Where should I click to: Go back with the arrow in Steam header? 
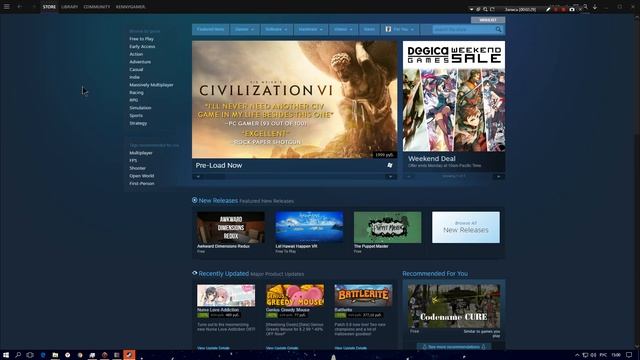19,7
